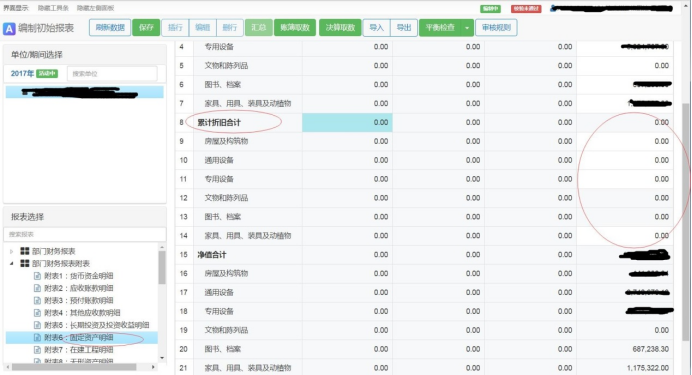
Task: Click the 账簿取数 button
Action: (295, 28)
